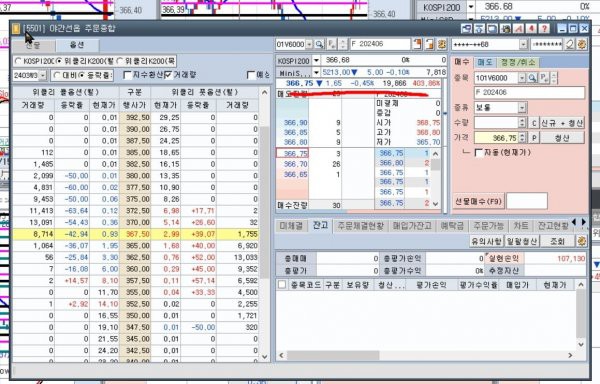Click the 일괄청산 button
Screen dimensions: 600x384
click(522, 241)
